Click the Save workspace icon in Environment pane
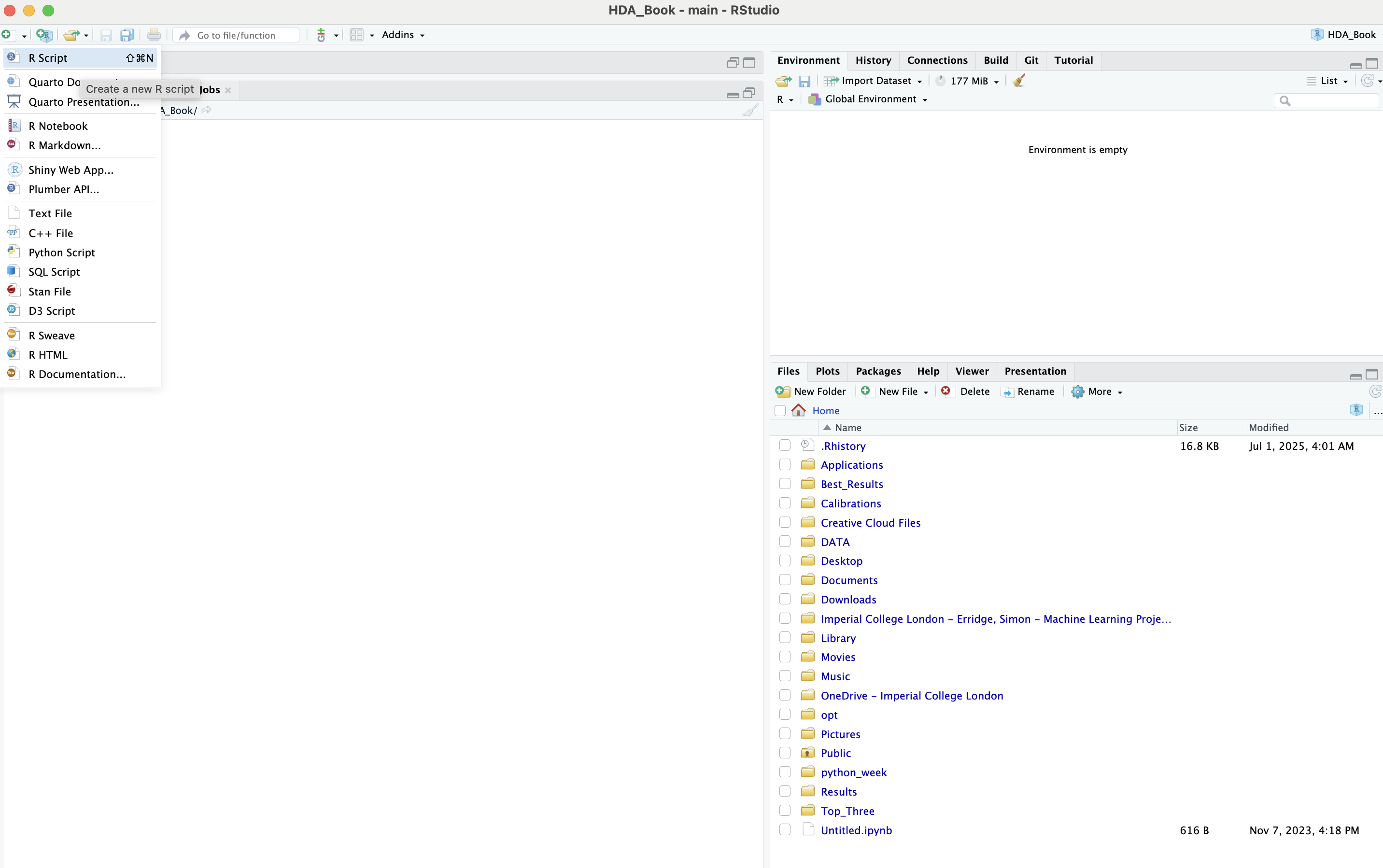This screenshot has width=1383, height=868. pos(804,81)
